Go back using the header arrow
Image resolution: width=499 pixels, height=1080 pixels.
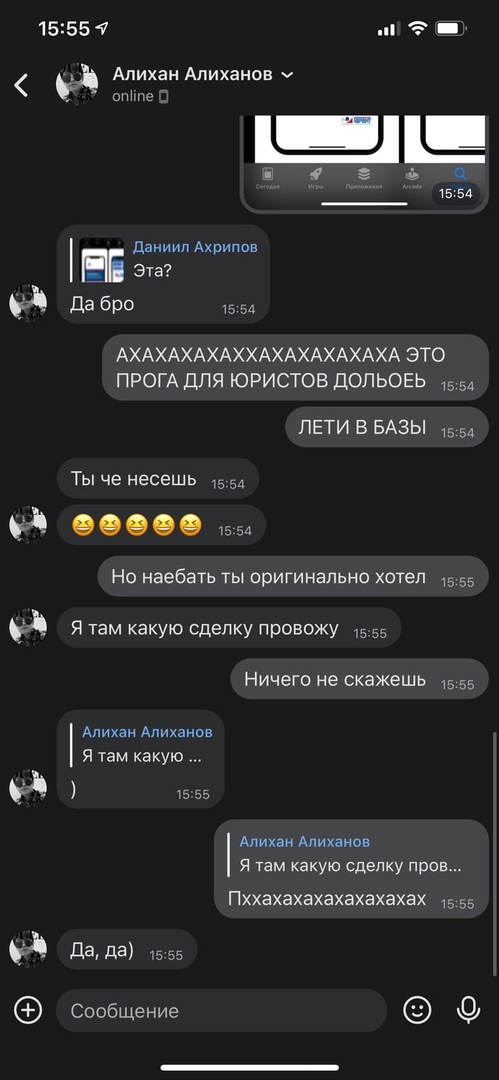pyautogui.click(x=21, y=85)
